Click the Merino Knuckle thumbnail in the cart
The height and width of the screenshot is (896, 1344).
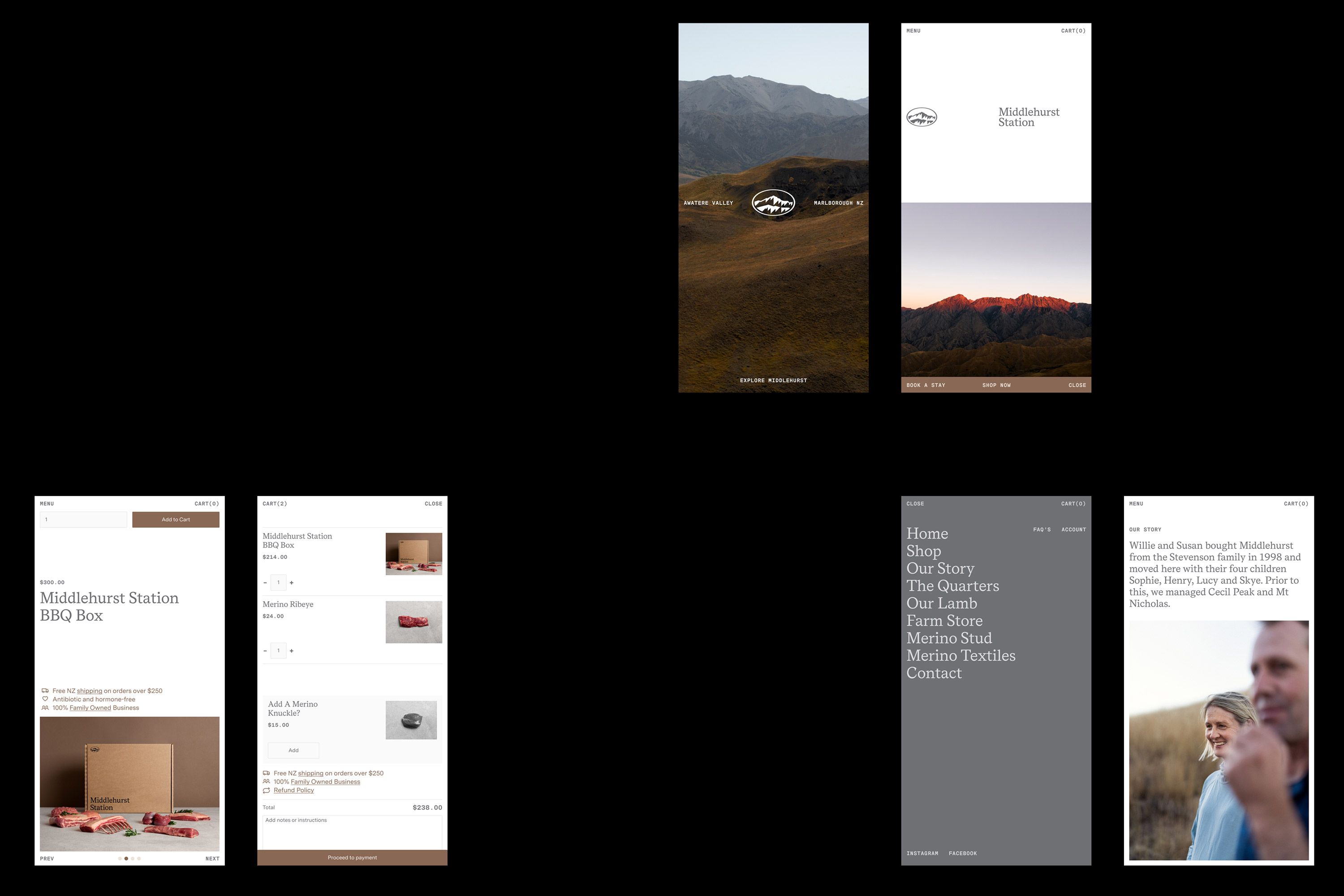click(x=411, y=720)
